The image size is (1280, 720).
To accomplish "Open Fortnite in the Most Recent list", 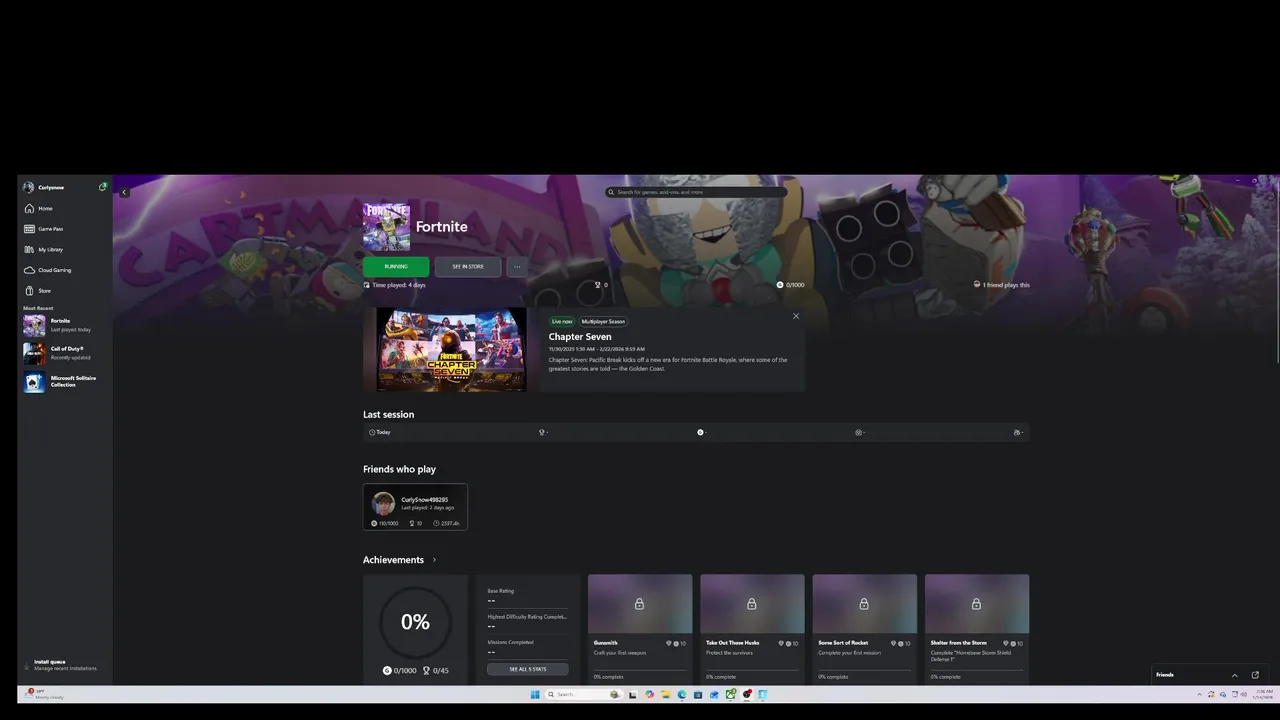I will click(65, 325).
